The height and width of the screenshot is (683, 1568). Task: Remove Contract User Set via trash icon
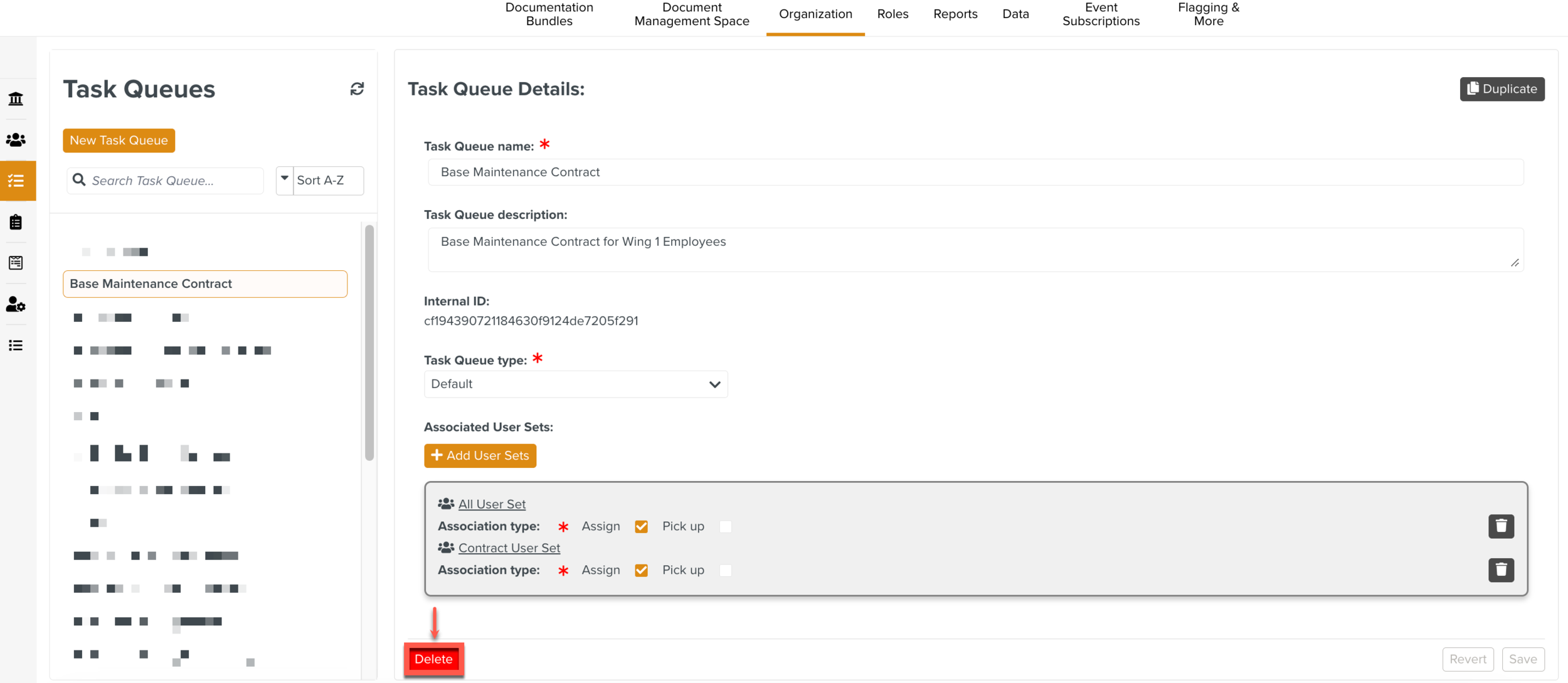pos(1501,570)
